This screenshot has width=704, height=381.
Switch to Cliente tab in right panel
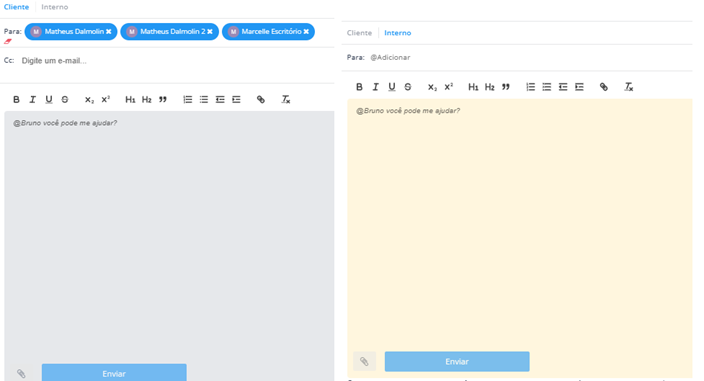(x=359, y=33)
